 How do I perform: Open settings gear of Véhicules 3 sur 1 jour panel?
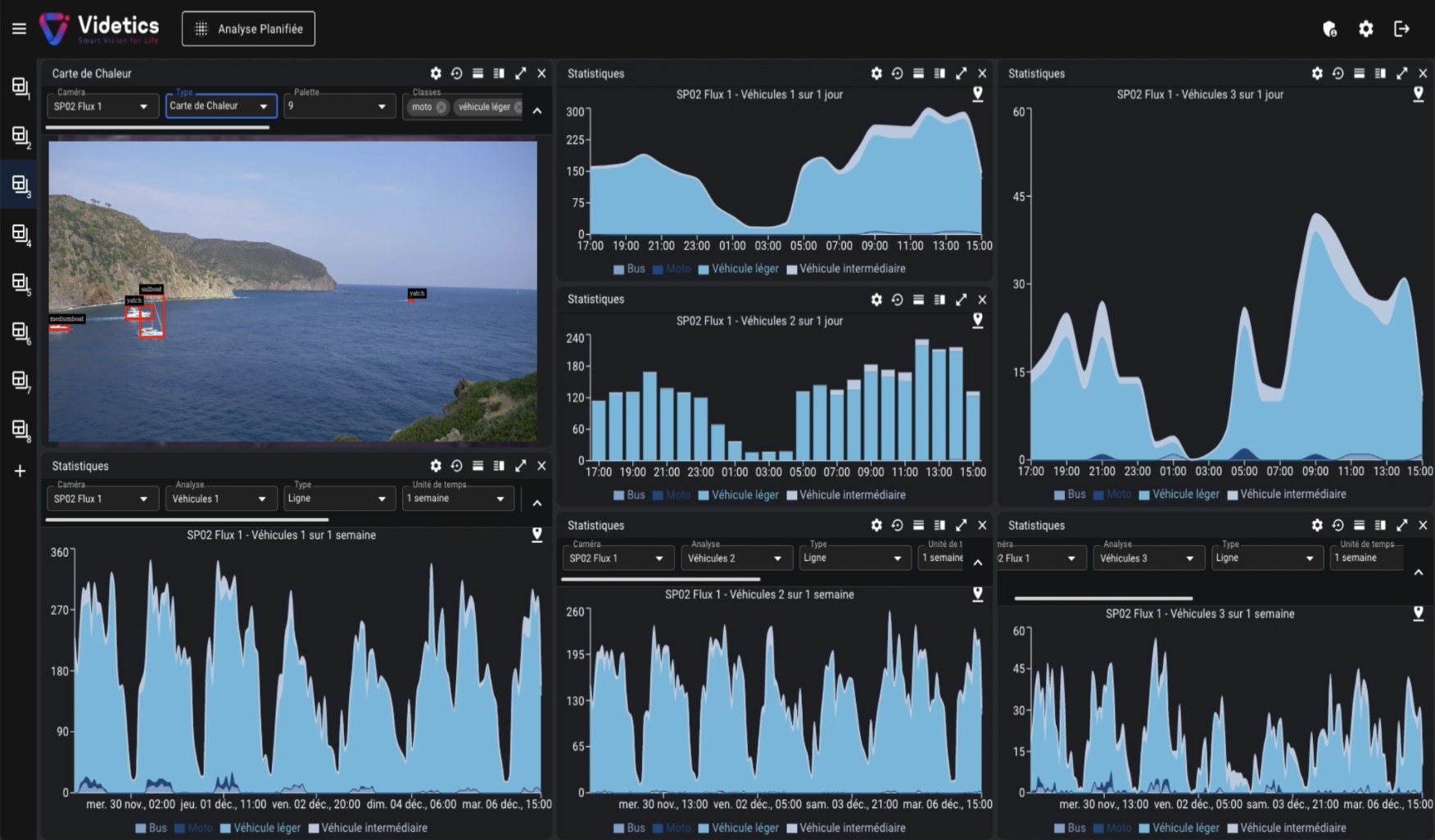[1317, 74]
